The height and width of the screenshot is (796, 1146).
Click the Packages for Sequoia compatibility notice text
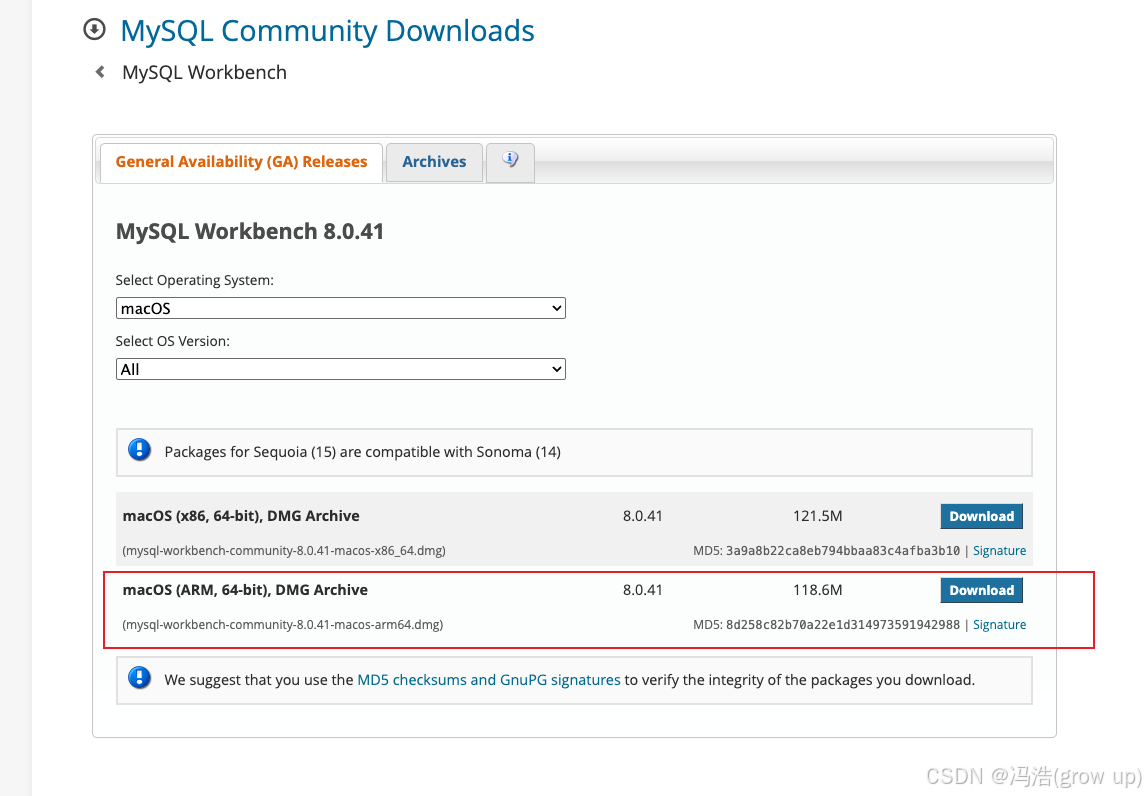[x=363, y=452]
